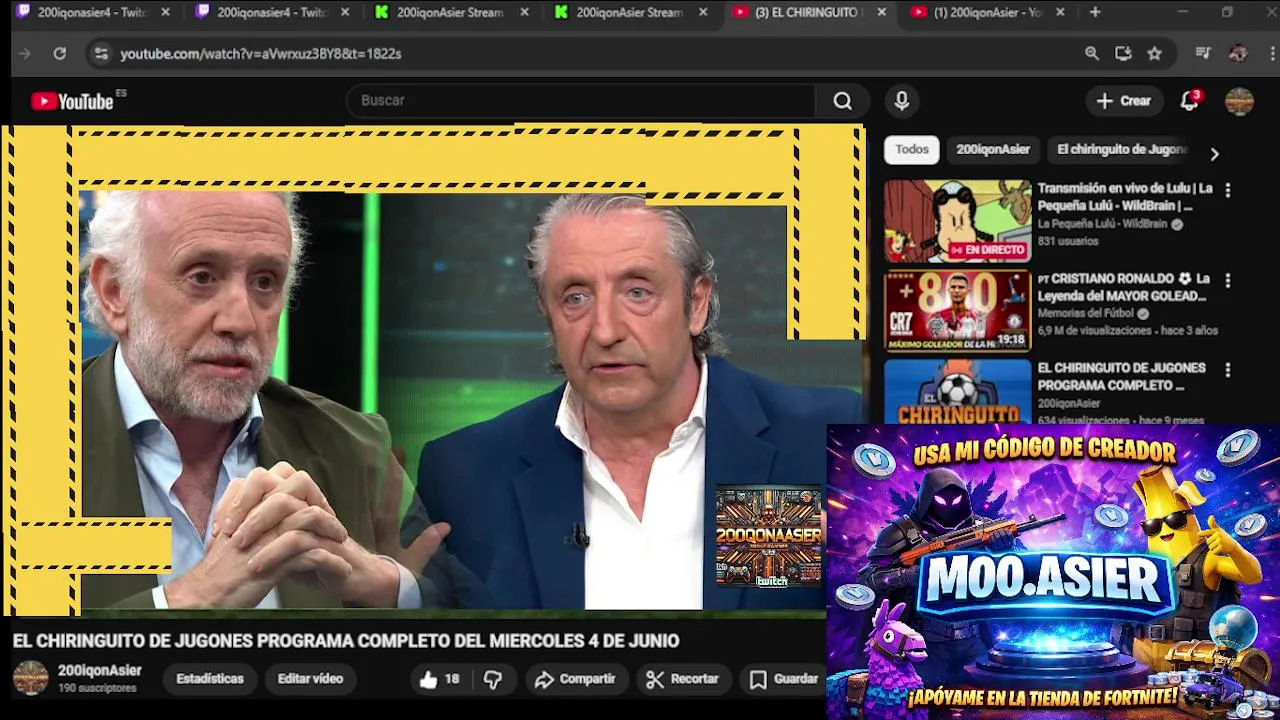Open the 200iqonAsier channel name link under the video
Image resolution: width=1280 pixels, height=720 pixels.
point(100,671)
